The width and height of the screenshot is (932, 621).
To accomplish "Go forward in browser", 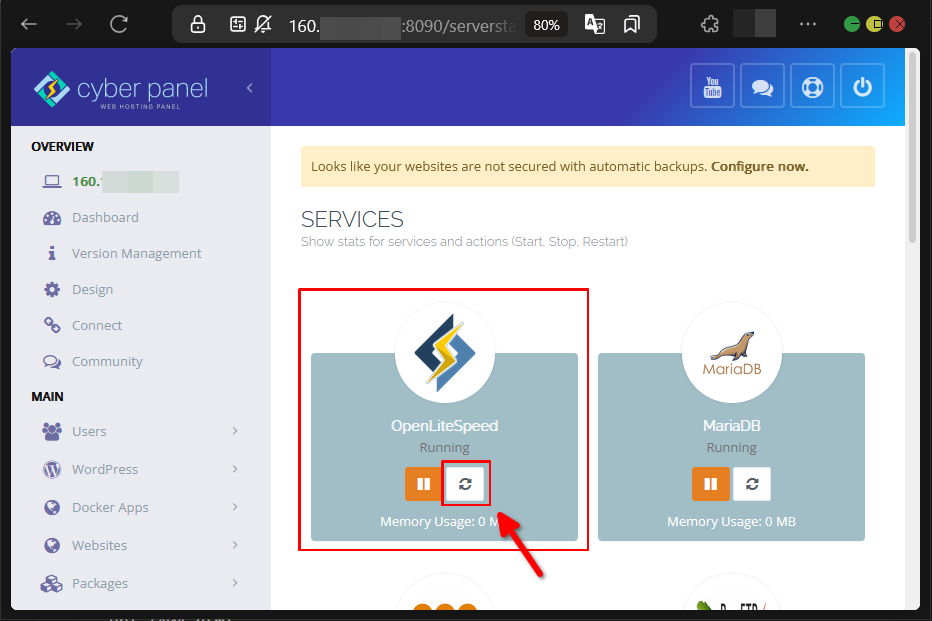I will pyautogui.click(x=74, y=24).
